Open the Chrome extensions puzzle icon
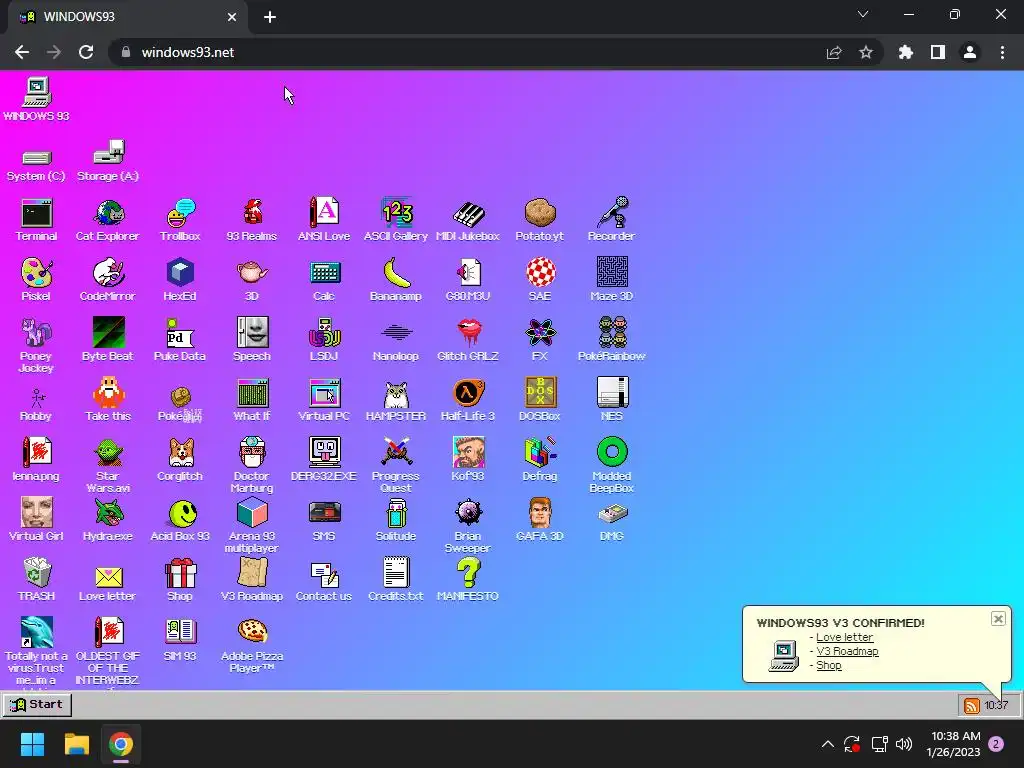Viewport: 1024px width, 768px height. pos(906,52)
